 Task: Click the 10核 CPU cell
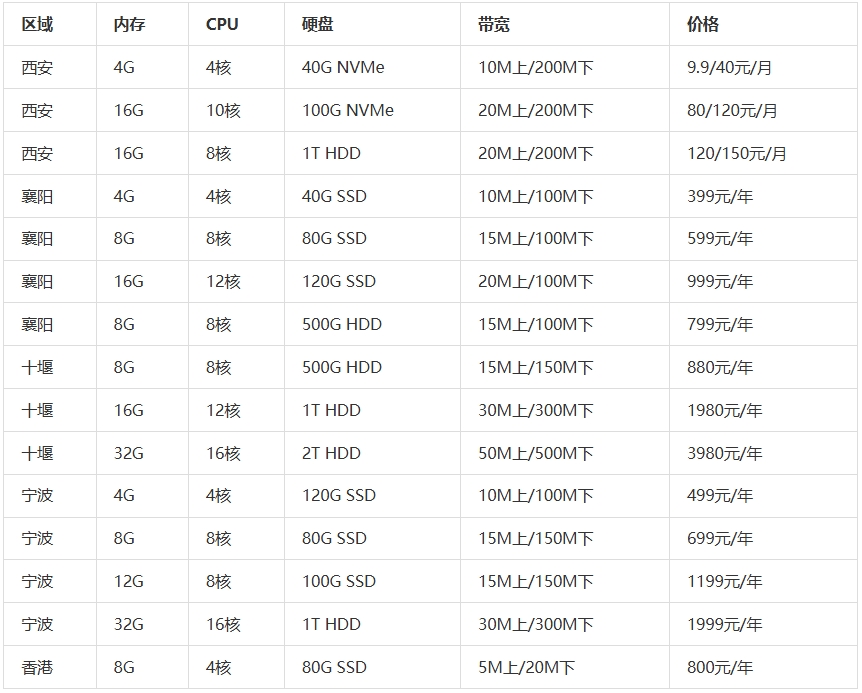[223, 110]
